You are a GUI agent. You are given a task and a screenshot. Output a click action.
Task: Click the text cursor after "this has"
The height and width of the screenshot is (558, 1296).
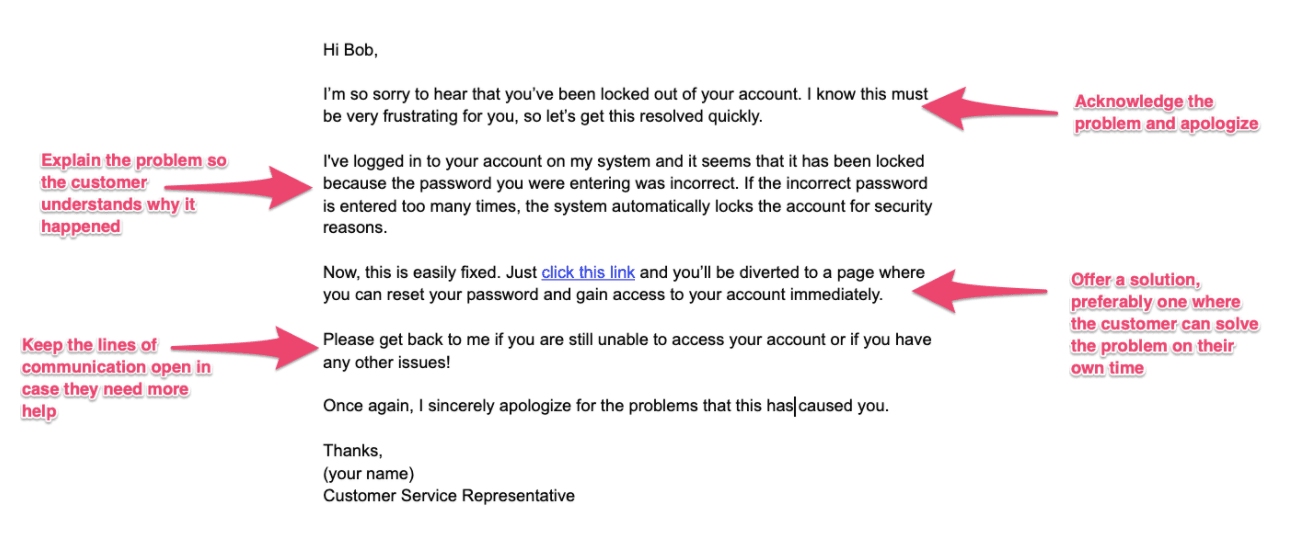pyautogui.click(x=796, y=407)
